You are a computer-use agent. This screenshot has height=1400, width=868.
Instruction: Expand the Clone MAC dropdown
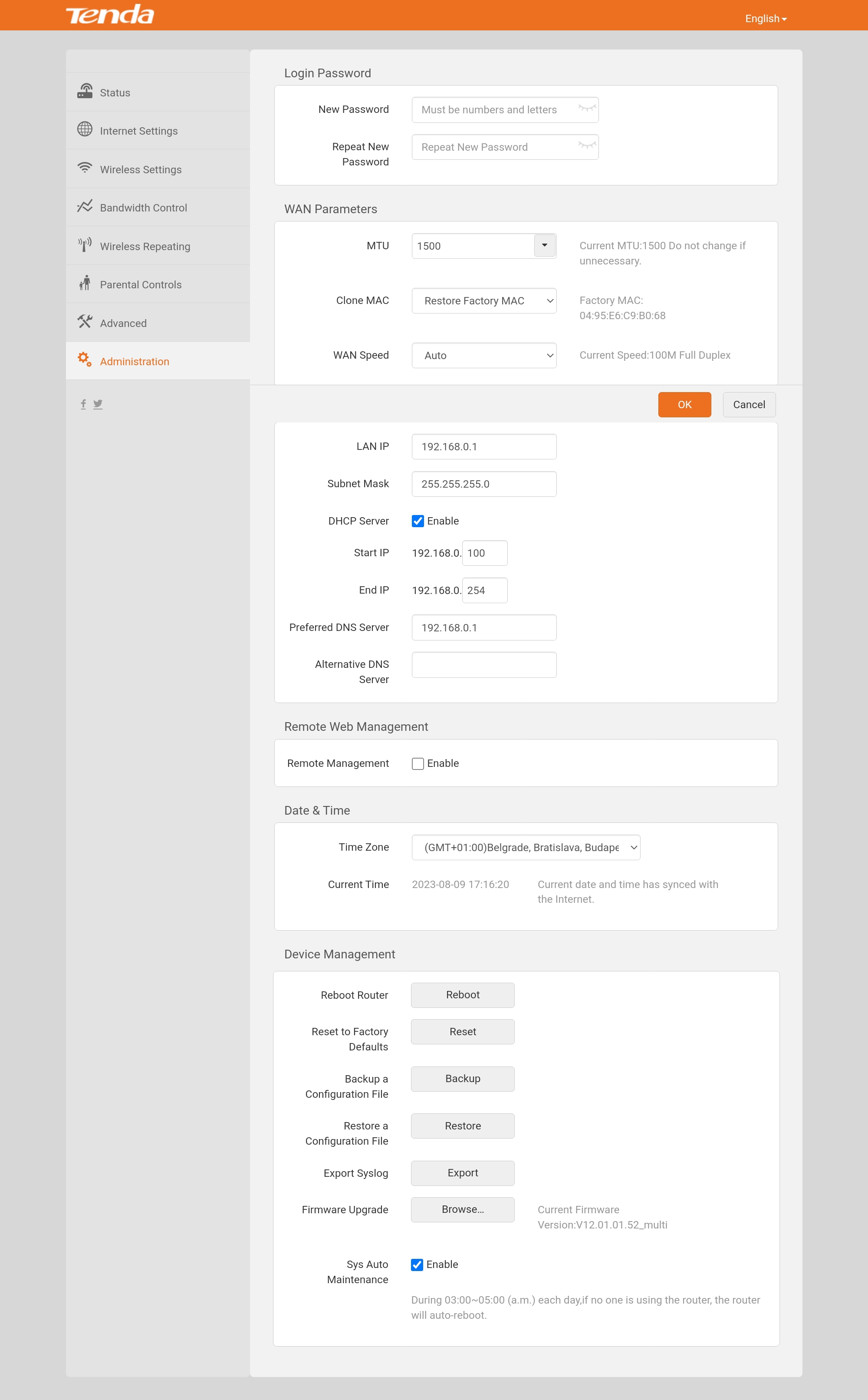(x=484, y=300)
